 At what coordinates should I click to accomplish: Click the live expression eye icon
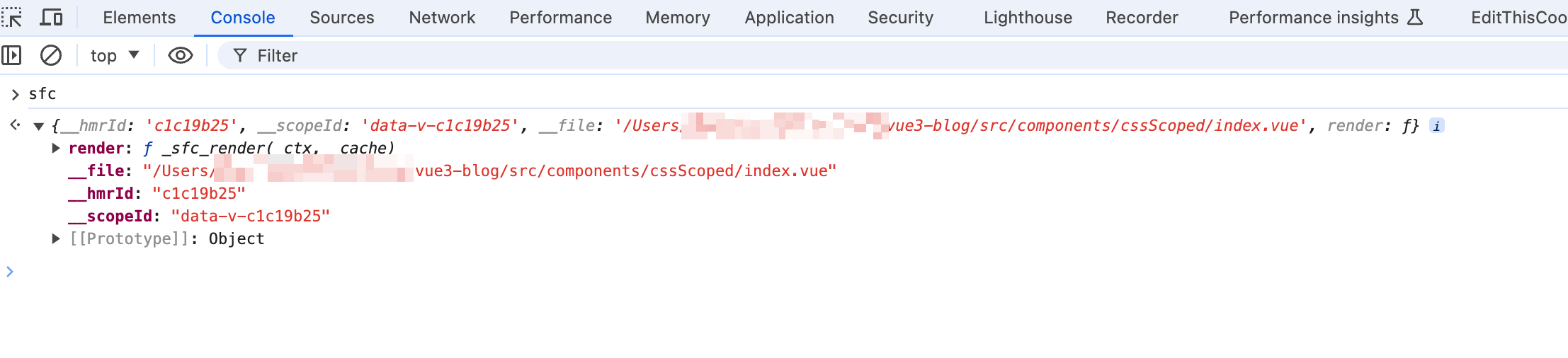181,55
